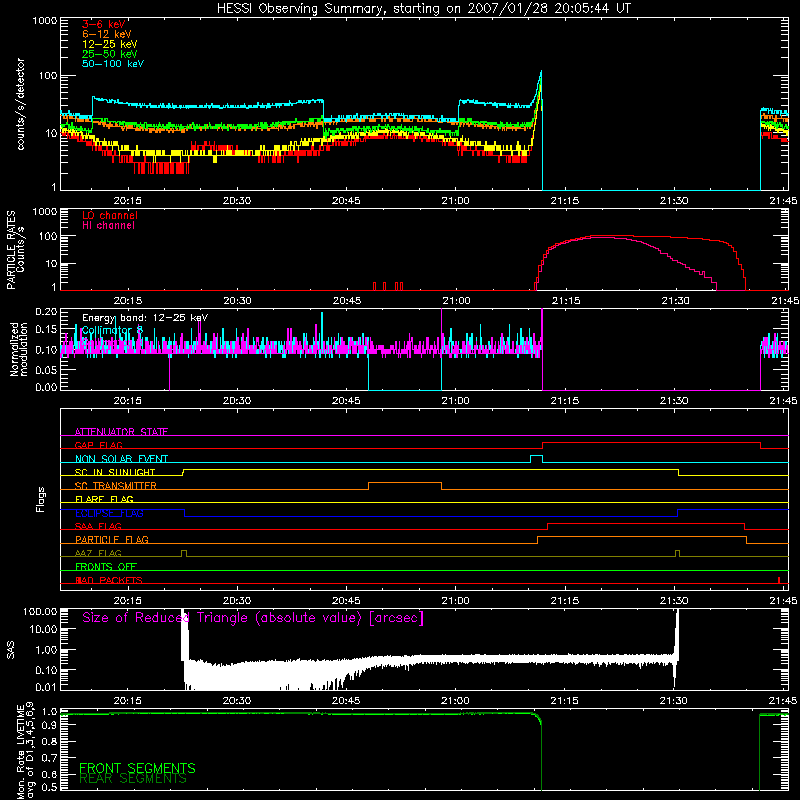The width and height of the screenshot is (800, 800).
Task: Click the SC TRANSMITTER raised orange segment
Action: pos(405,483)
